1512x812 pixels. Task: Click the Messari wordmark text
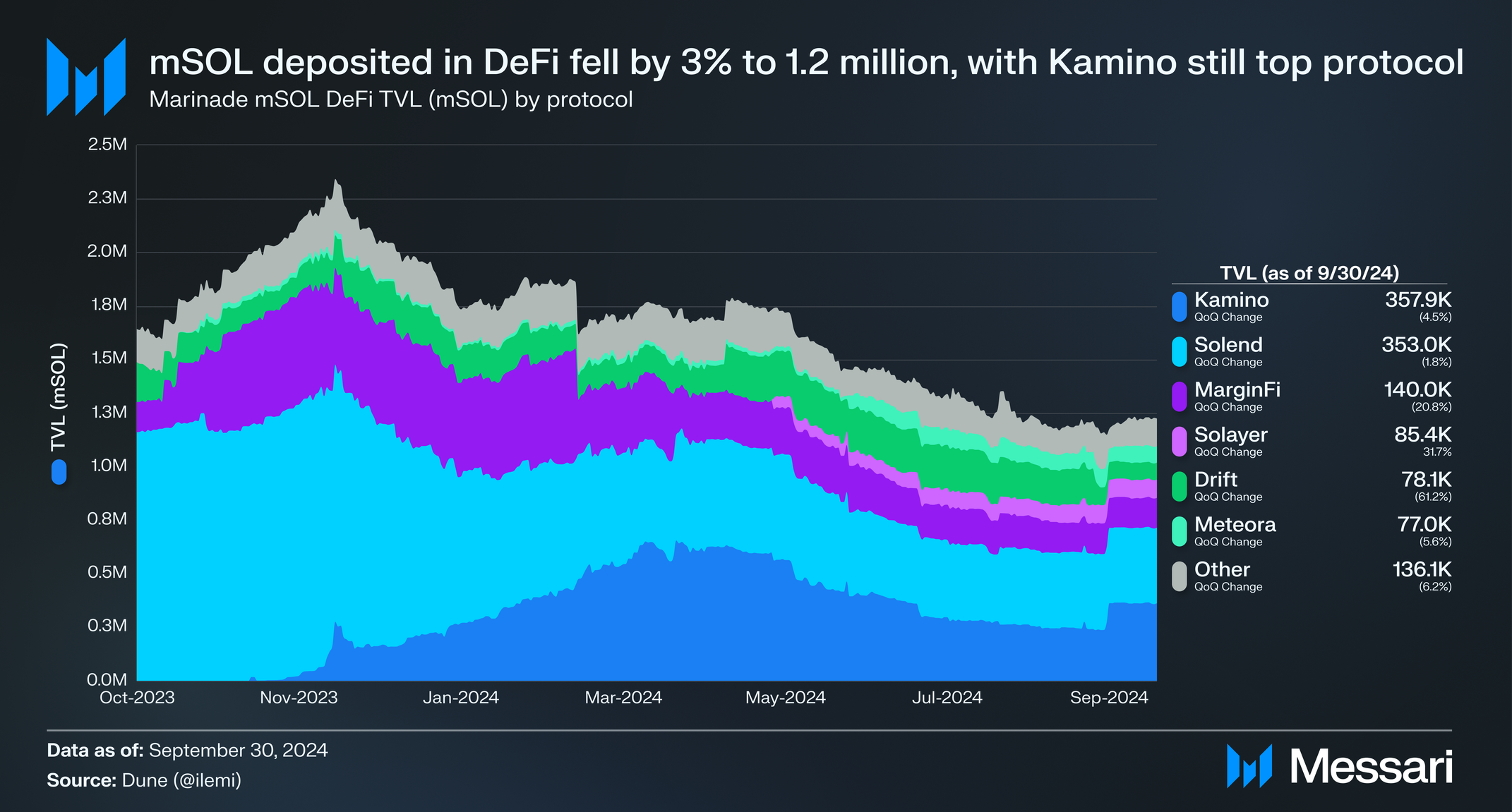coord(1371,767)
